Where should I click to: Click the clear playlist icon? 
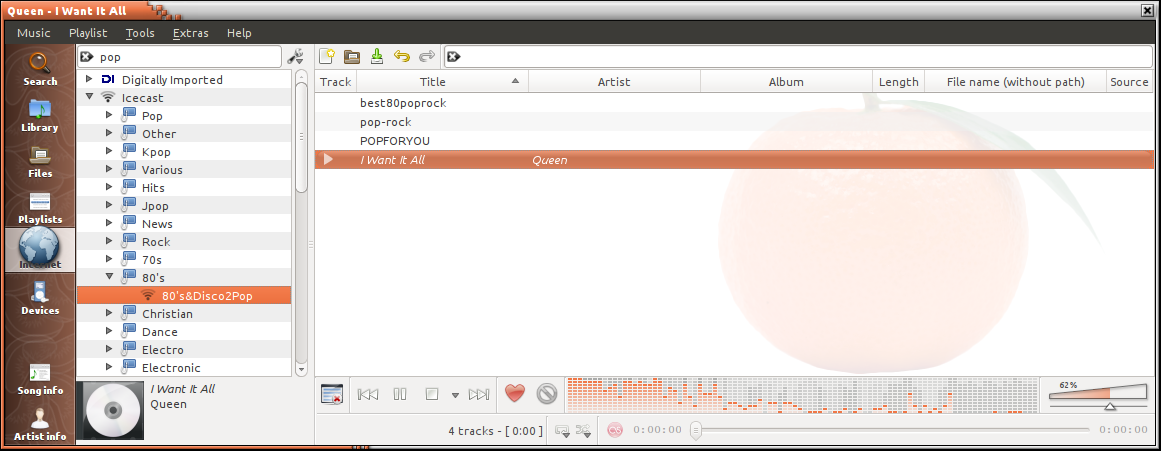[332, 394]
